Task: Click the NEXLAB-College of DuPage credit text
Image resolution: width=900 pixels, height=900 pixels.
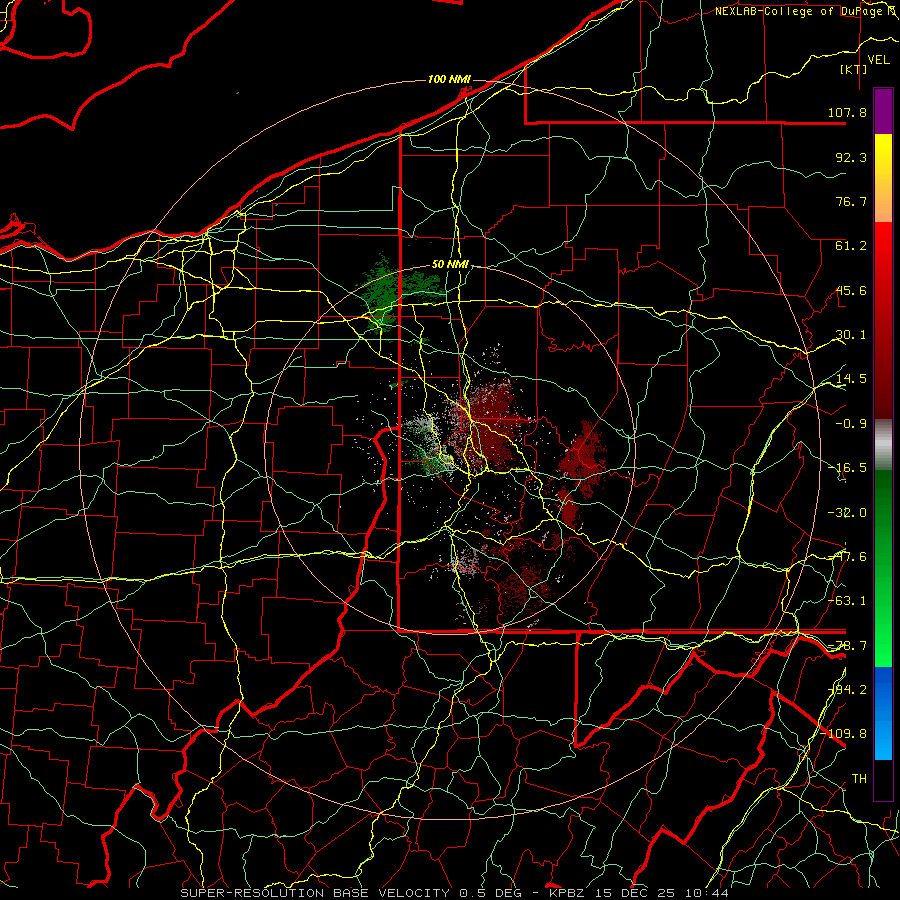Action: point(804,11)
